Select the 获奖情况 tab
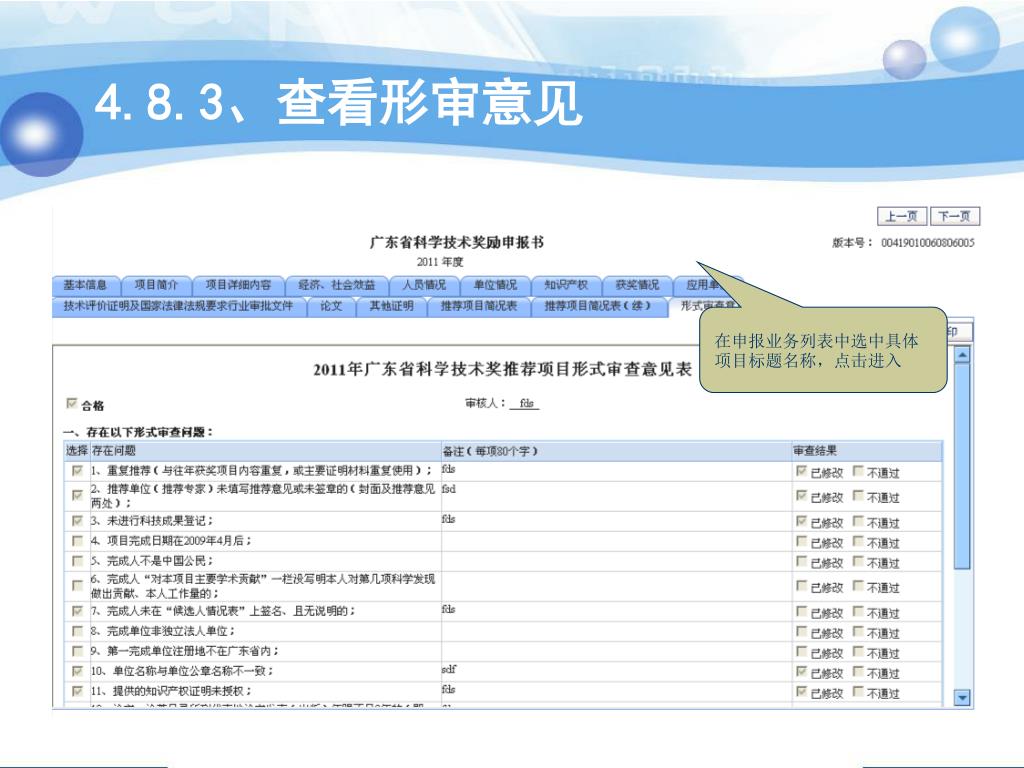Screen dimensions: 1024x768 point(637,285)
